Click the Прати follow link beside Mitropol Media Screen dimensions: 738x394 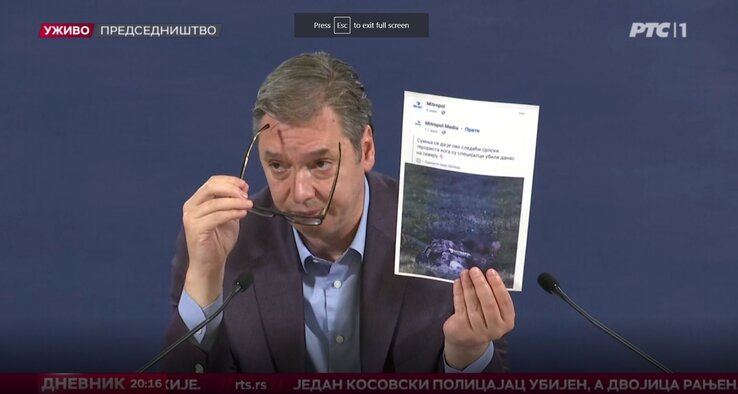[472, 129]
